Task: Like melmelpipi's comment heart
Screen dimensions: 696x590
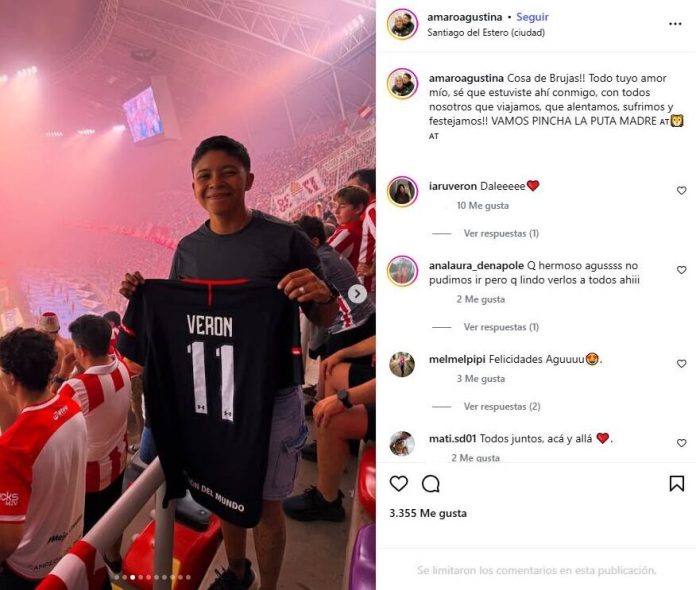Action: (x=681, y=364)
